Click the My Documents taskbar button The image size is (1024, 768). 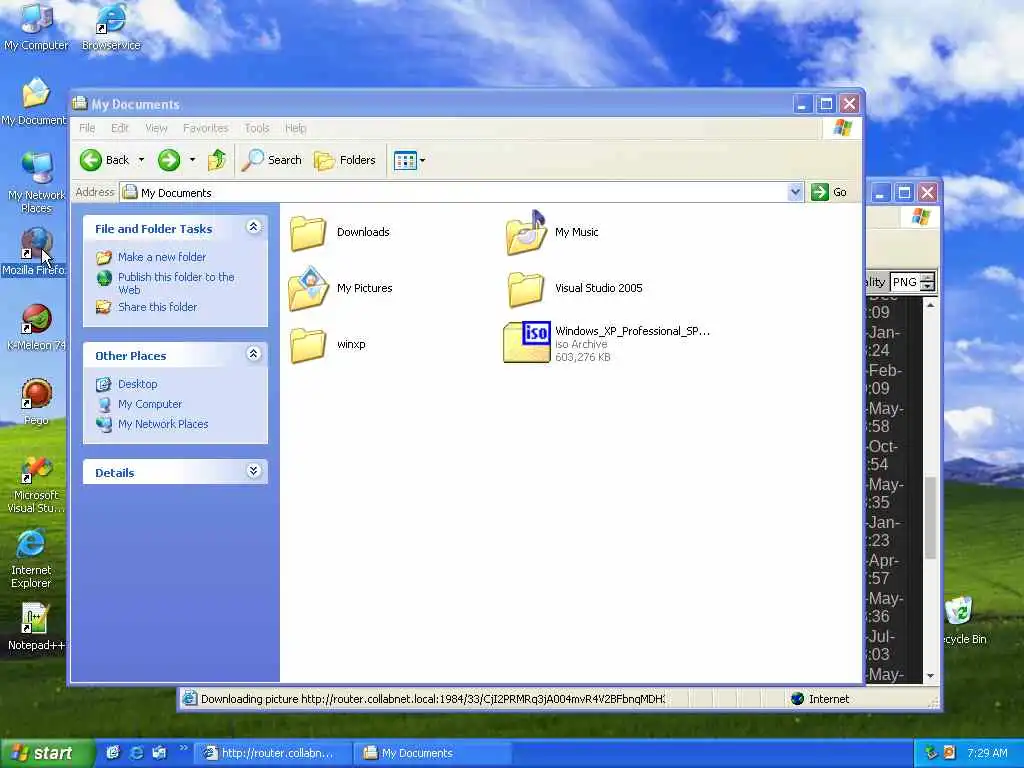(432, 753)
